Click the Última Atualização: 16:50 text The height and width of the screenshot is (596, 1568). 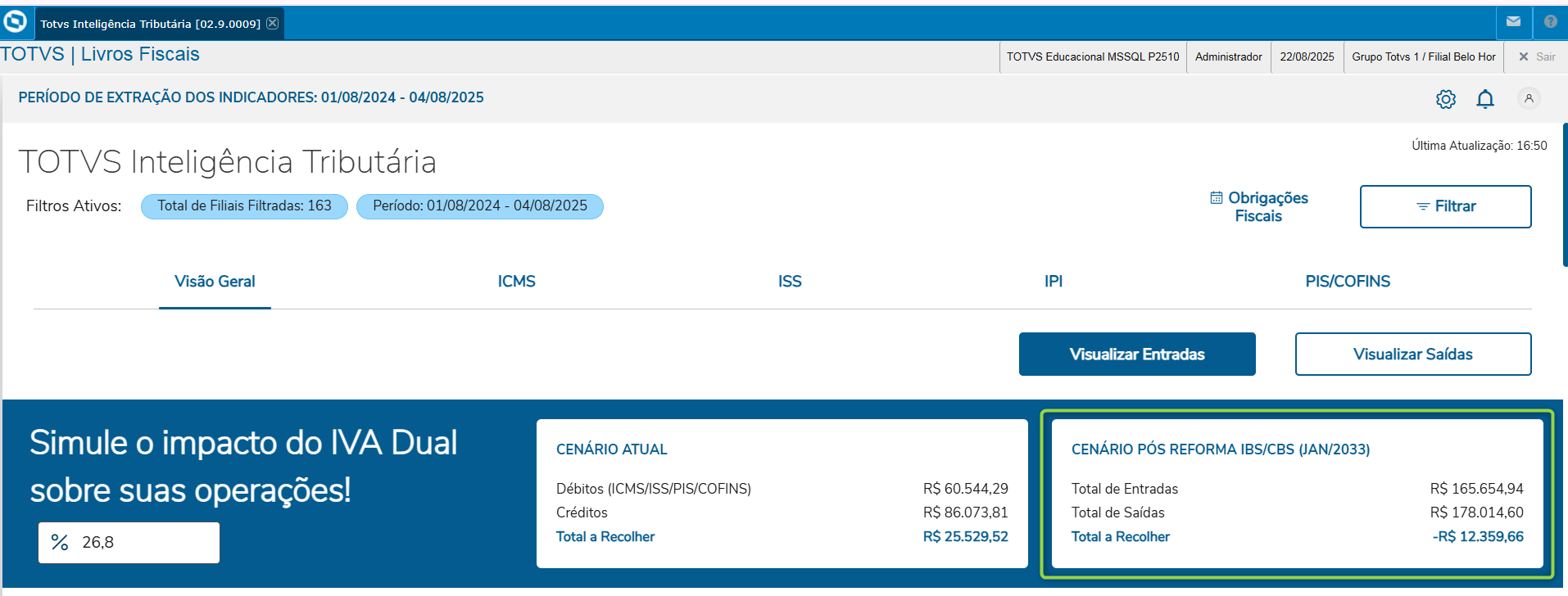click(1480, 146)
